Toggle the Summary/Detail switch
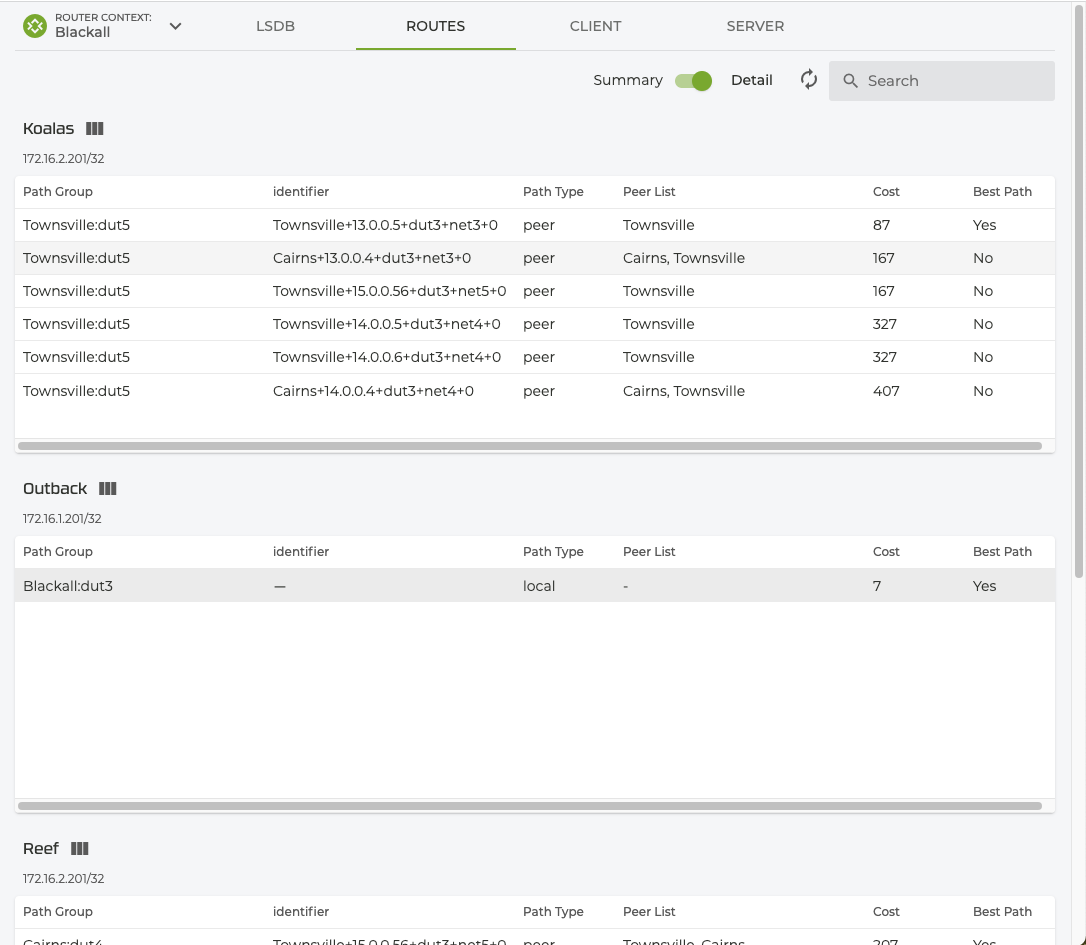1086x945 pixels. [693, 81]
